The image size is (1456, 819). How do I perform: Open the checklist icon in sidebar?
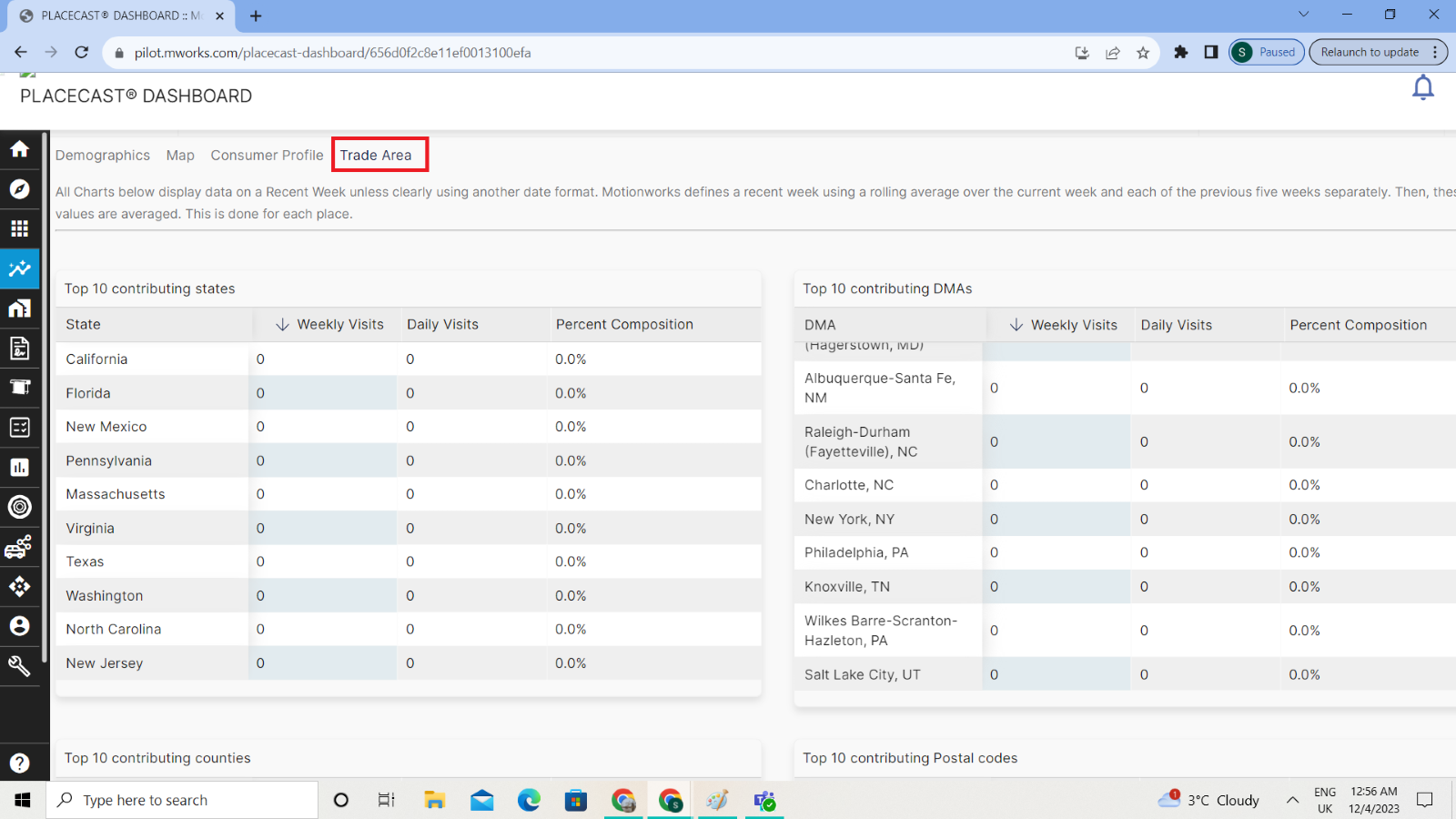(x=20, y=427)
